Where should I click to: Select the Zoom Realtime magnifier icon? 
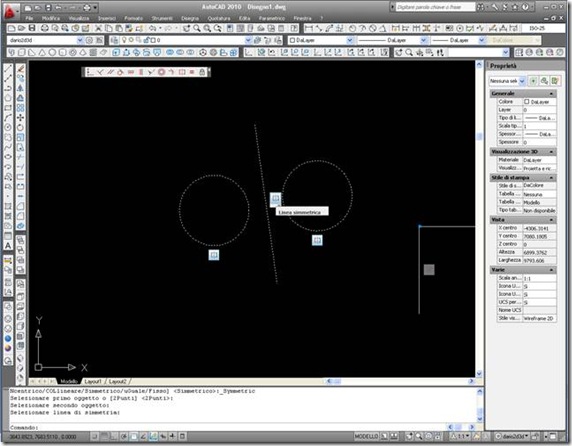pos(197,28)
